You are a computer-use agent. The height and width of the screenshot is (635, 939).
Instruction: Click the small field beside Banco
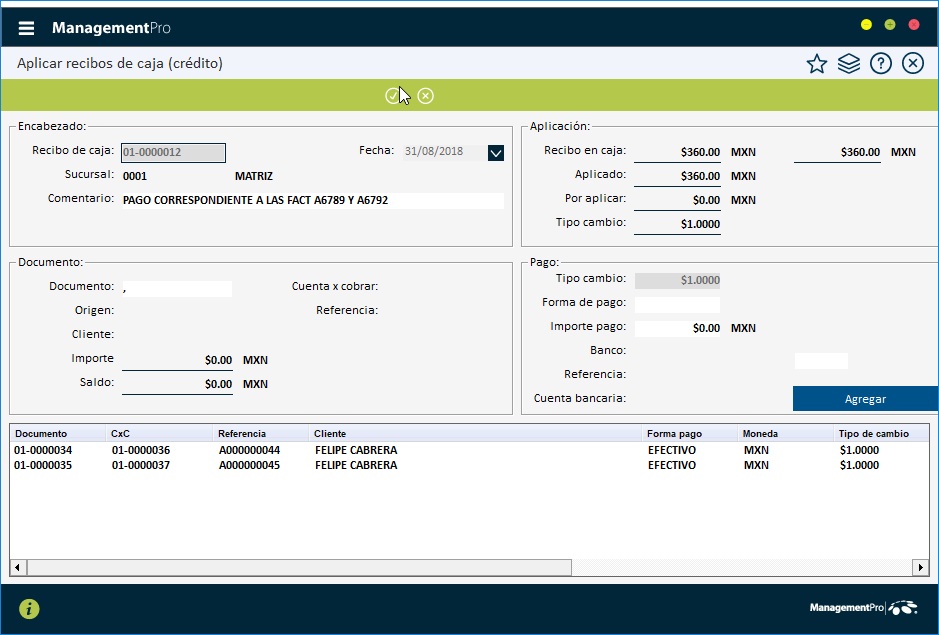821,361
